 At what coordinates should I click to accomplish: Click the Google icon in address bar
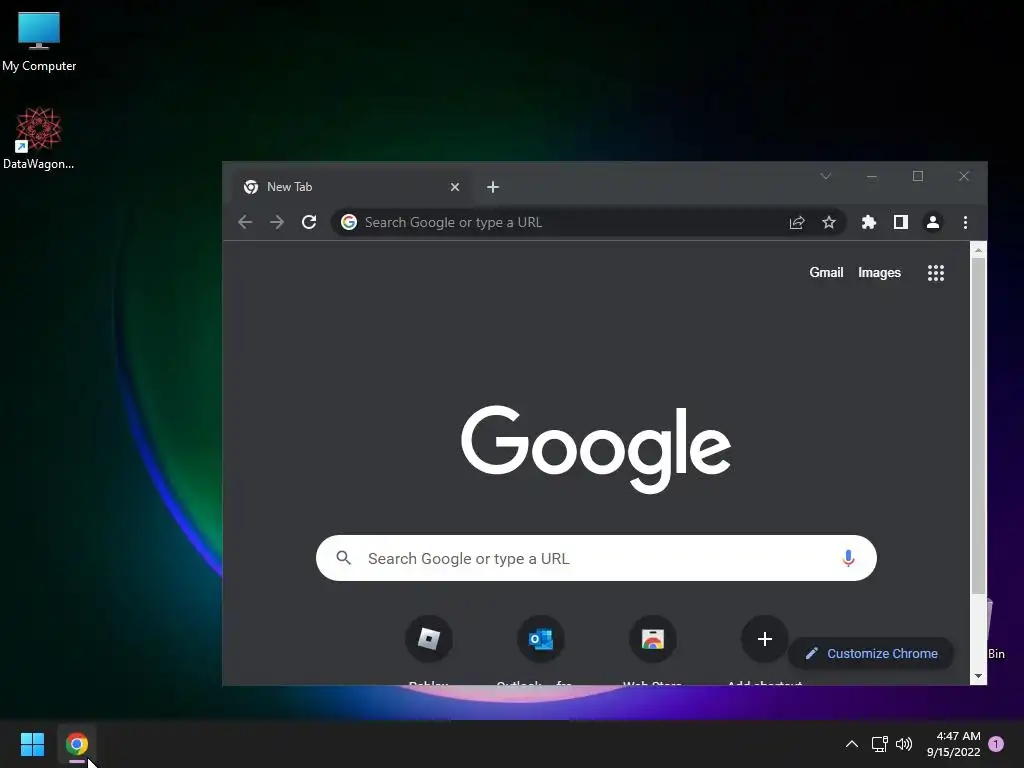tap(349, 223)
